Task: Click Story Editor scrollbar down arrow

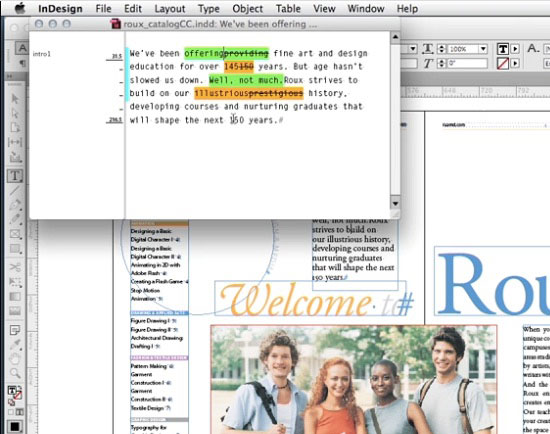Action: (395, 203)
